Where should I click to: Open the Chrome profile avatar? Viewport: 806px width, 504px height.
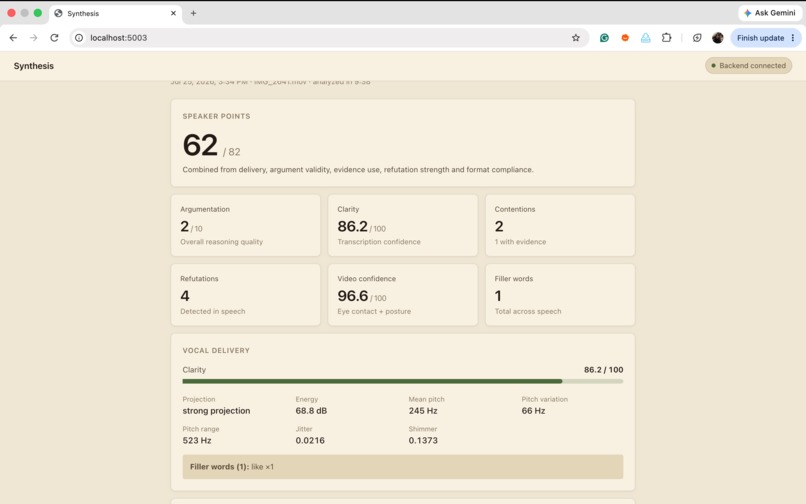[718, 38]
